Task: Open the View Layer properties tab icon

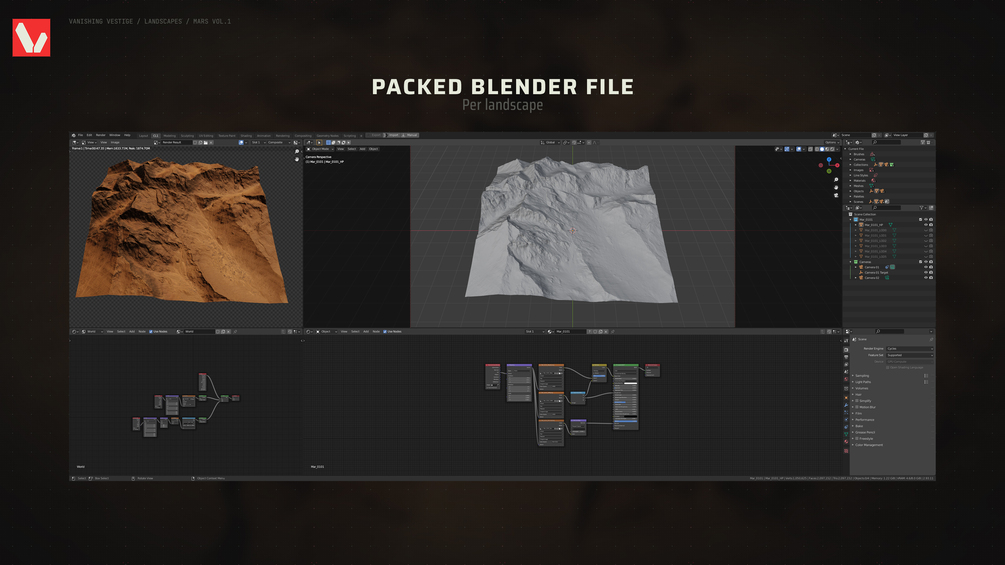Action: (846, 364)
